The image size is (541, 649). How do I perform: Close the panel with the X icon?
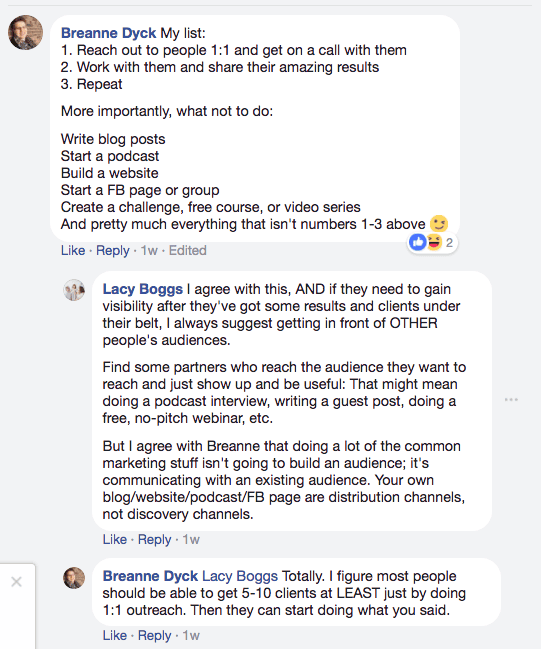pyautogui.click(x=17, y=582)
